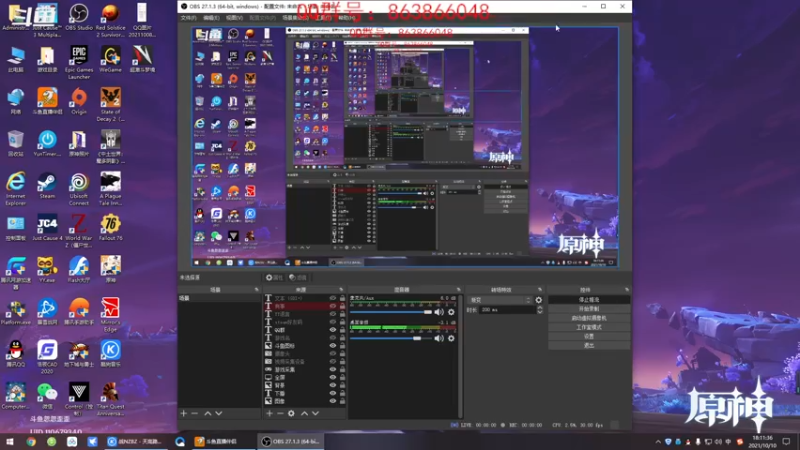
Task: Move the selected source up in the list
Action: (x=305, y=413)
